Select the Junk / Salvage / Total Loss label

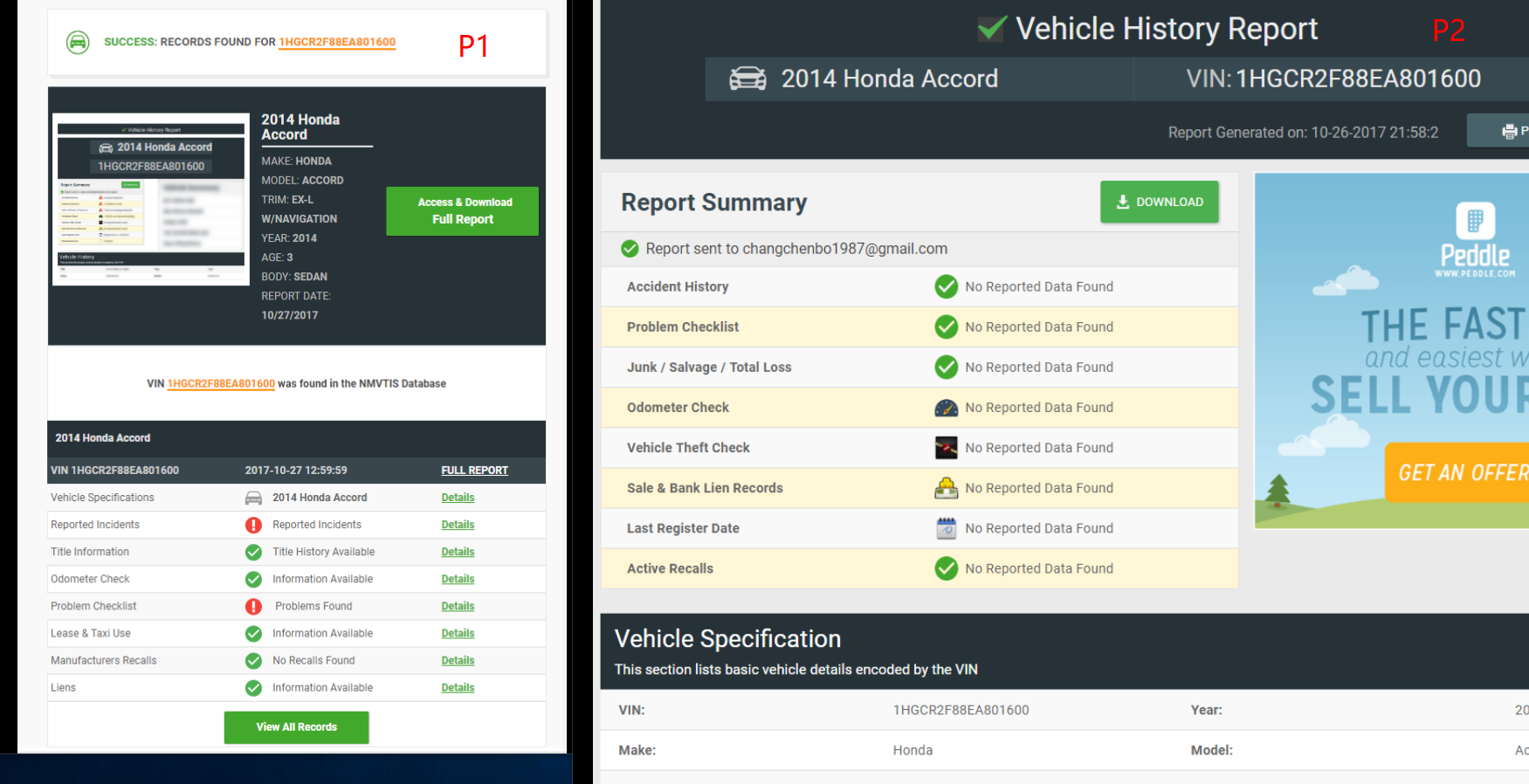coord(709,368)
